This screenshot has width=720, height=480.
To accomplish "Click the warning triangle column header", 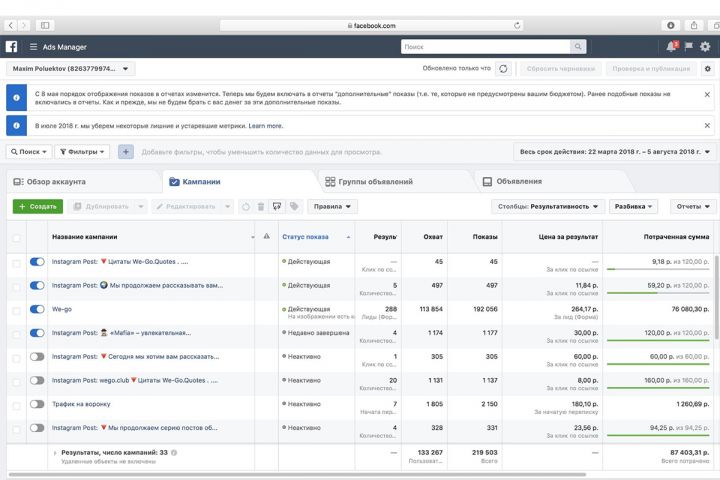I will click(x=266, y=237).
